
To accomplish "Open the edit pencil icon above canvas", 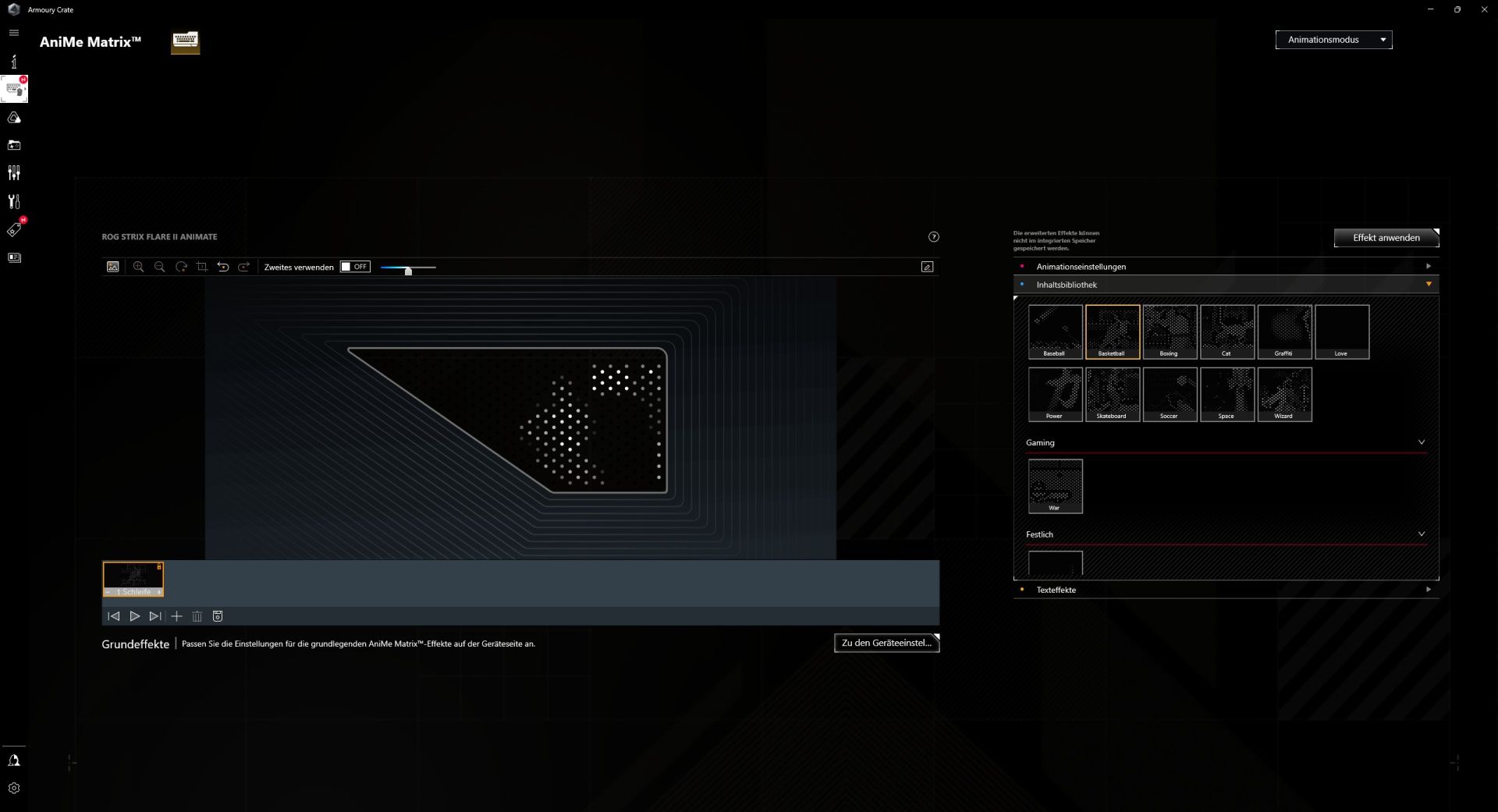I will [927, 267].
